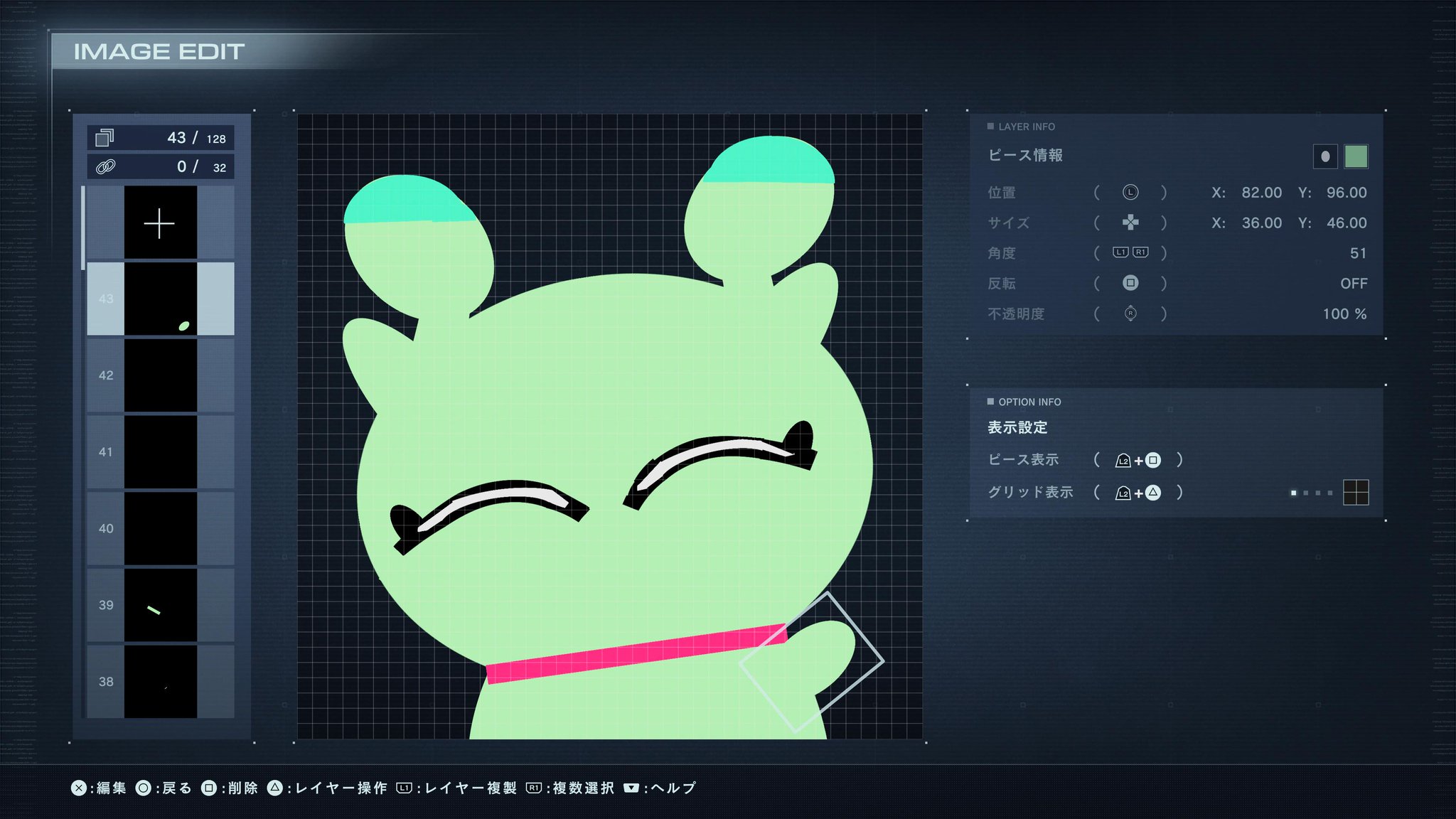Open レイヤー操作 layer operations prompt

(x=328, y=788)
